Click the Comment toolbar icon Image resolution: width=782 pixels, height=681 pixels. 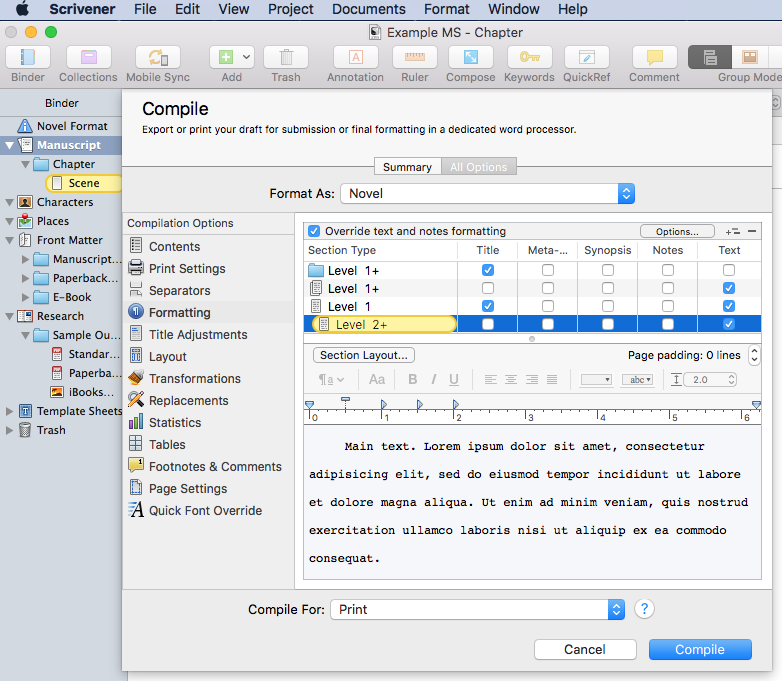[654, 57]
